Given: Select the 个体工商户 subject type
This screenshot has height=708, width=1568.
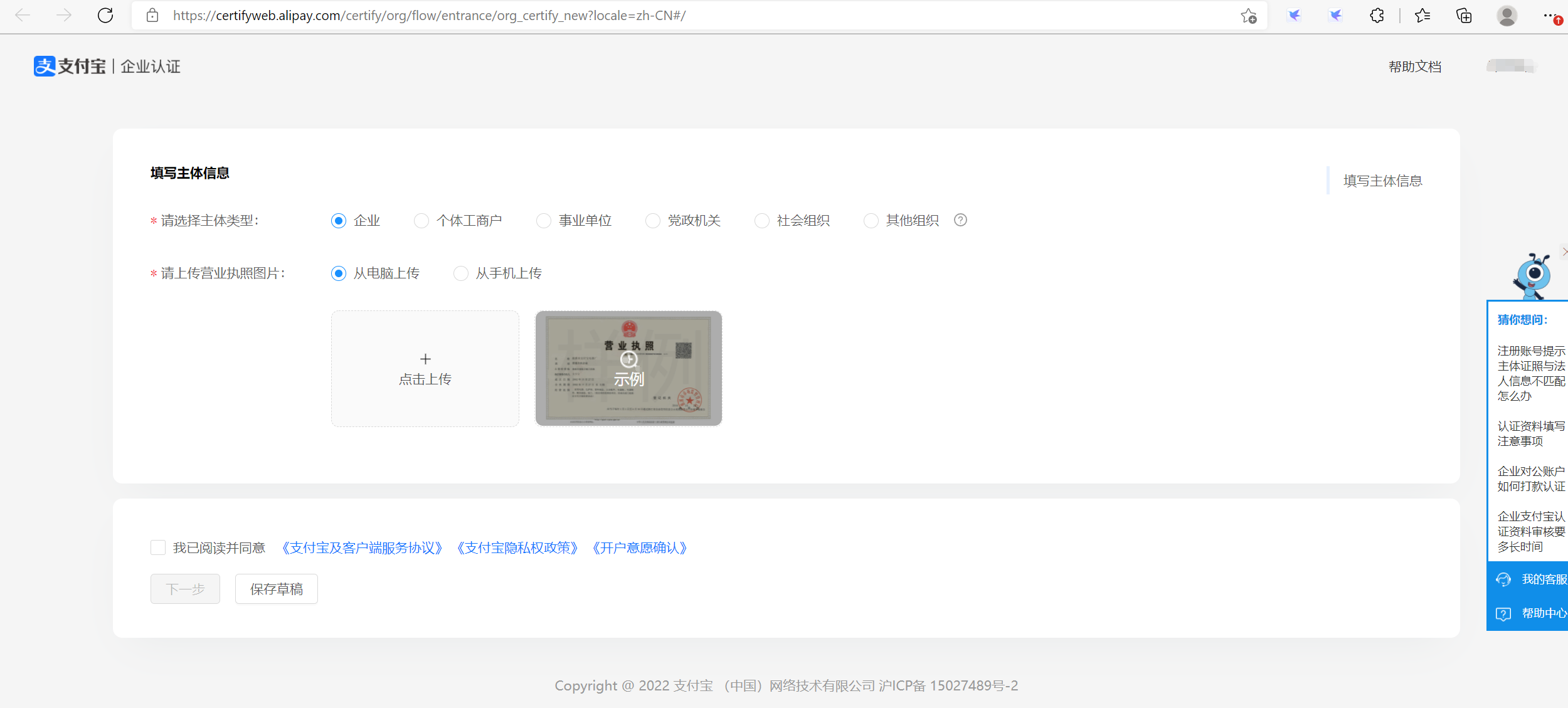Looking at the screenshot, I should 421,220.
